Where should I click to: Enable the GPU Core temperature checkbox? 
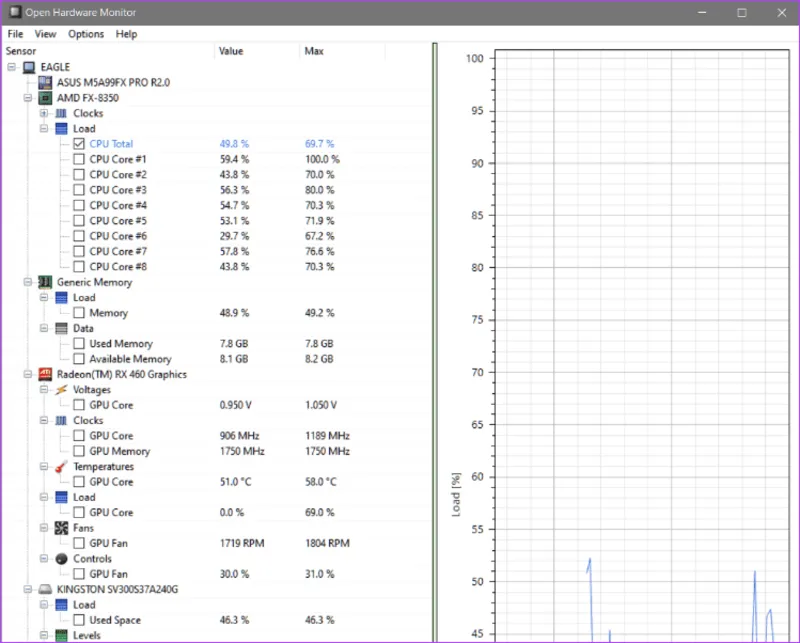tap(79, 482)
